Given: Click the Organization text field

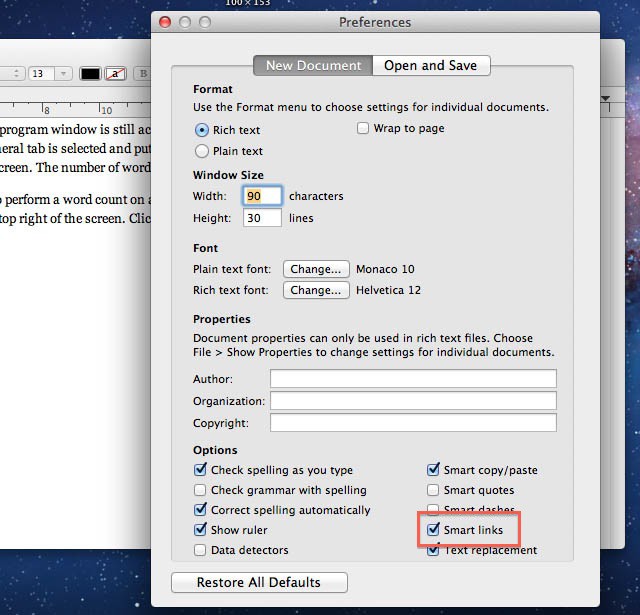Looking at the screenshot, I should click(x=413, y=401).
